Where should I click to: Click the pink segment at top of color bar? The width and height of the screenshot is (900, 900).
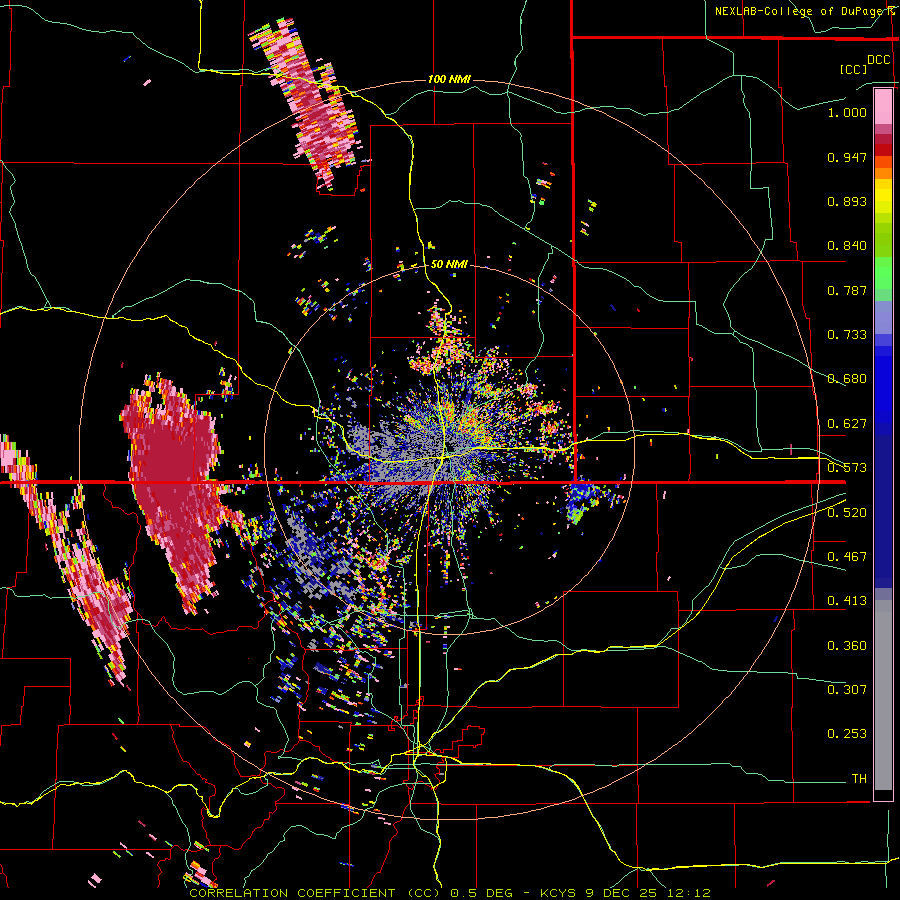(883, 107)
